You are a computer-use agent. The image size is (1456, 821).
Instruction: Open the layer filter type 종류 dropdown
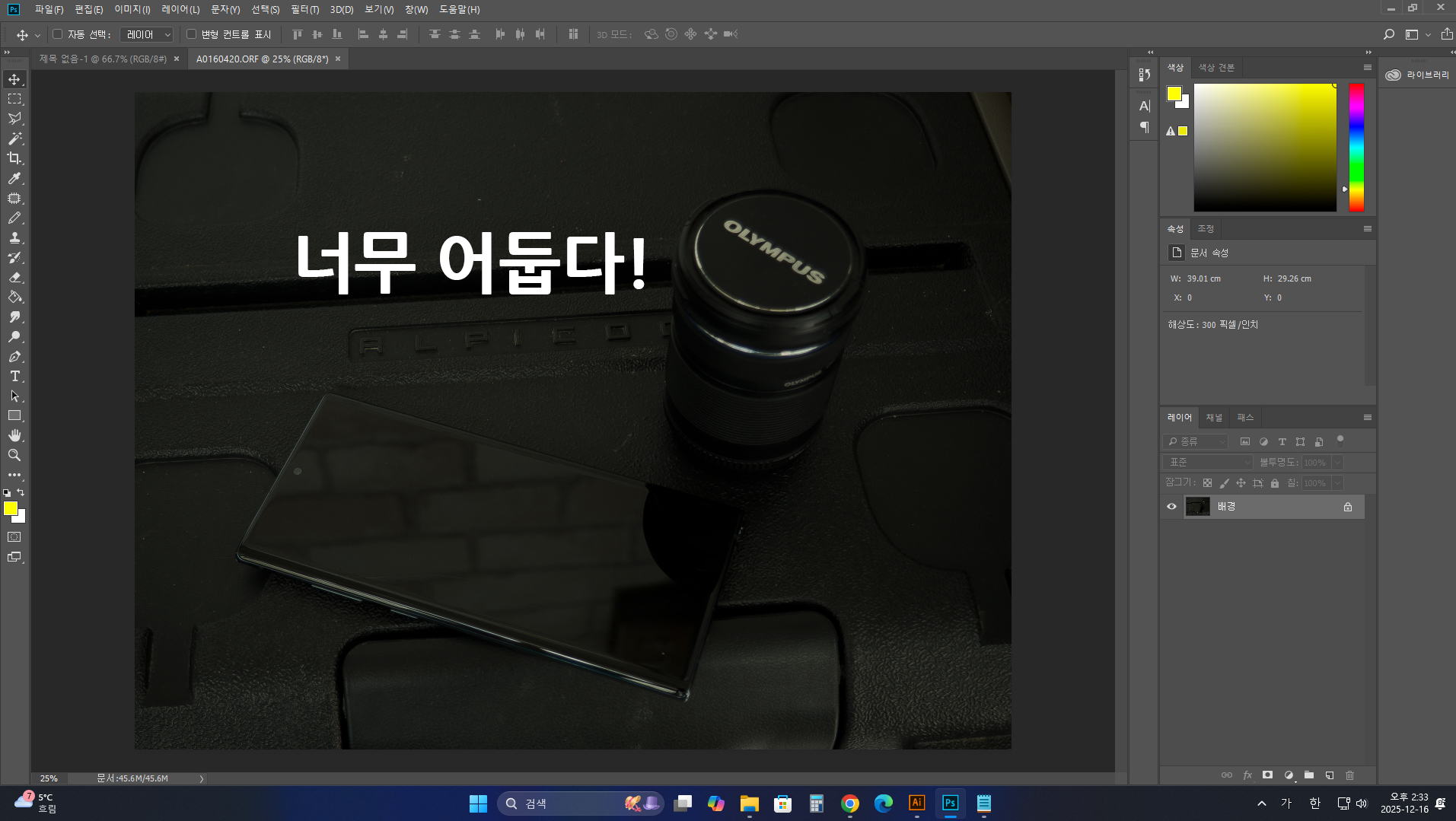[1196, 441]
